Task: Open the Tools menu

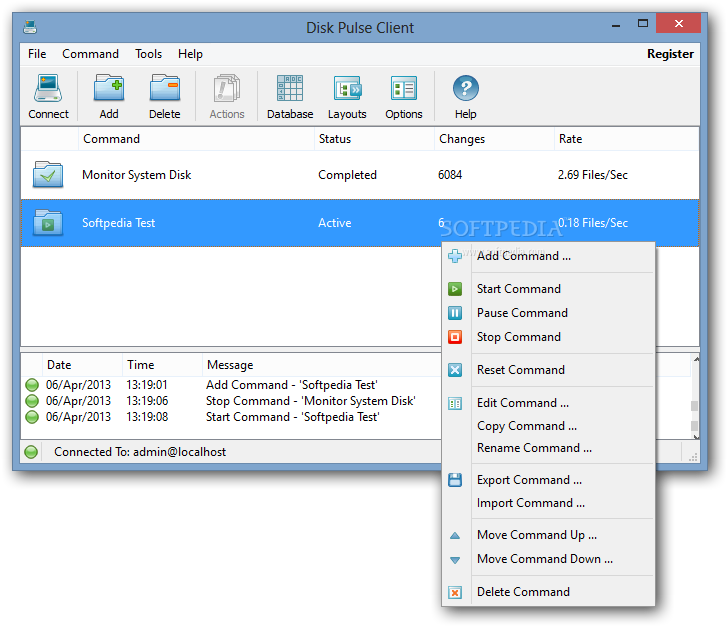Action: pos(149,54)
